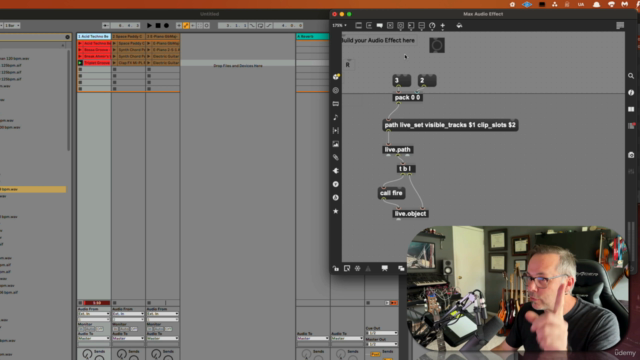640x360 pixels.
Task: Select the live.object box
Action: [411, 213]
